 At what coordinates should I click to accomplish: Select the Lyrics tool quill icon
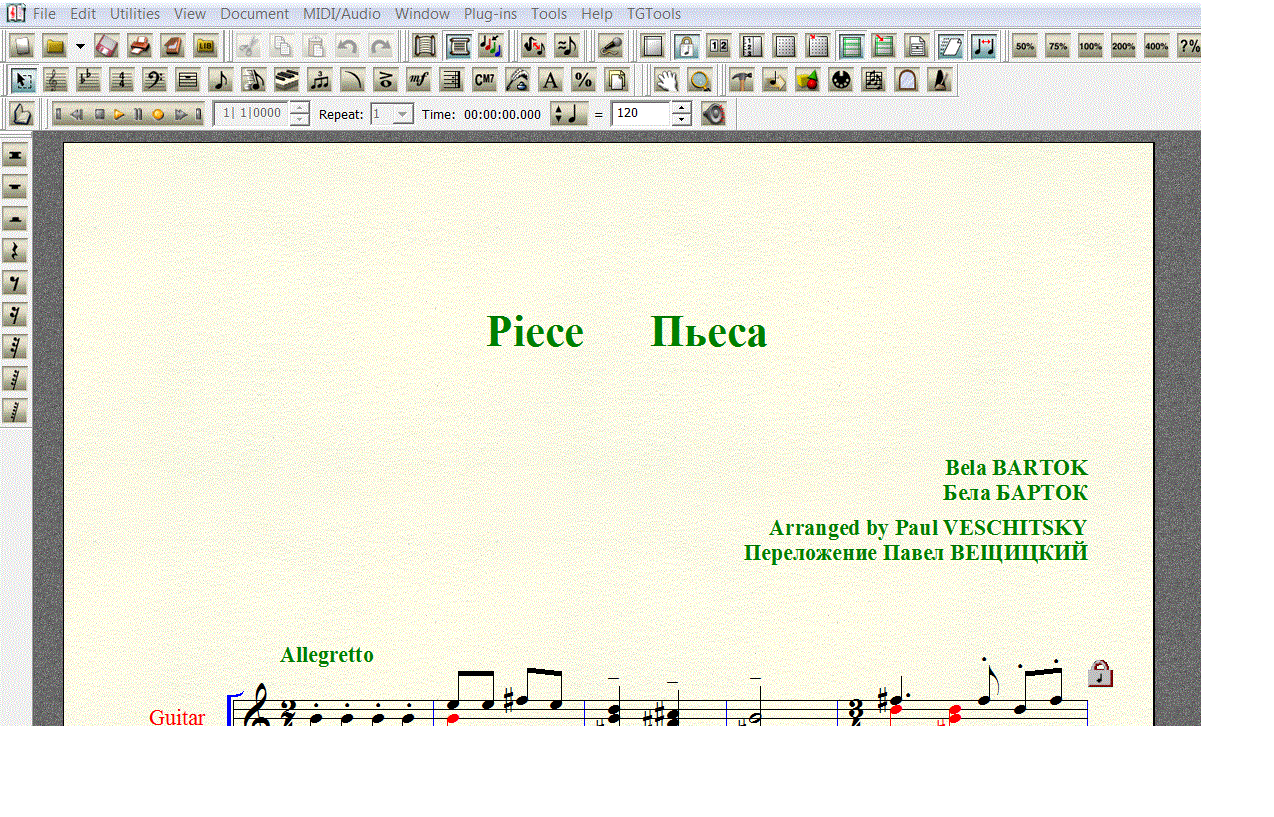pyautogui.click(x=518, y=81)
